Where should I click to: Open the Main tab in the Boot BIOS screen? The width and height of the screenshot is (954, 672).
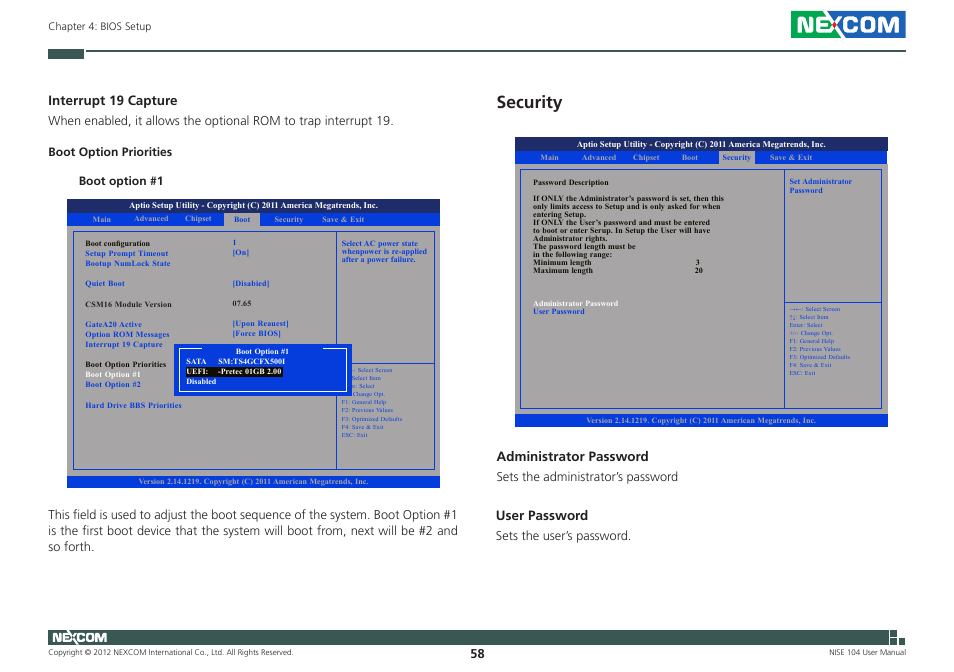tap(102, 220)
